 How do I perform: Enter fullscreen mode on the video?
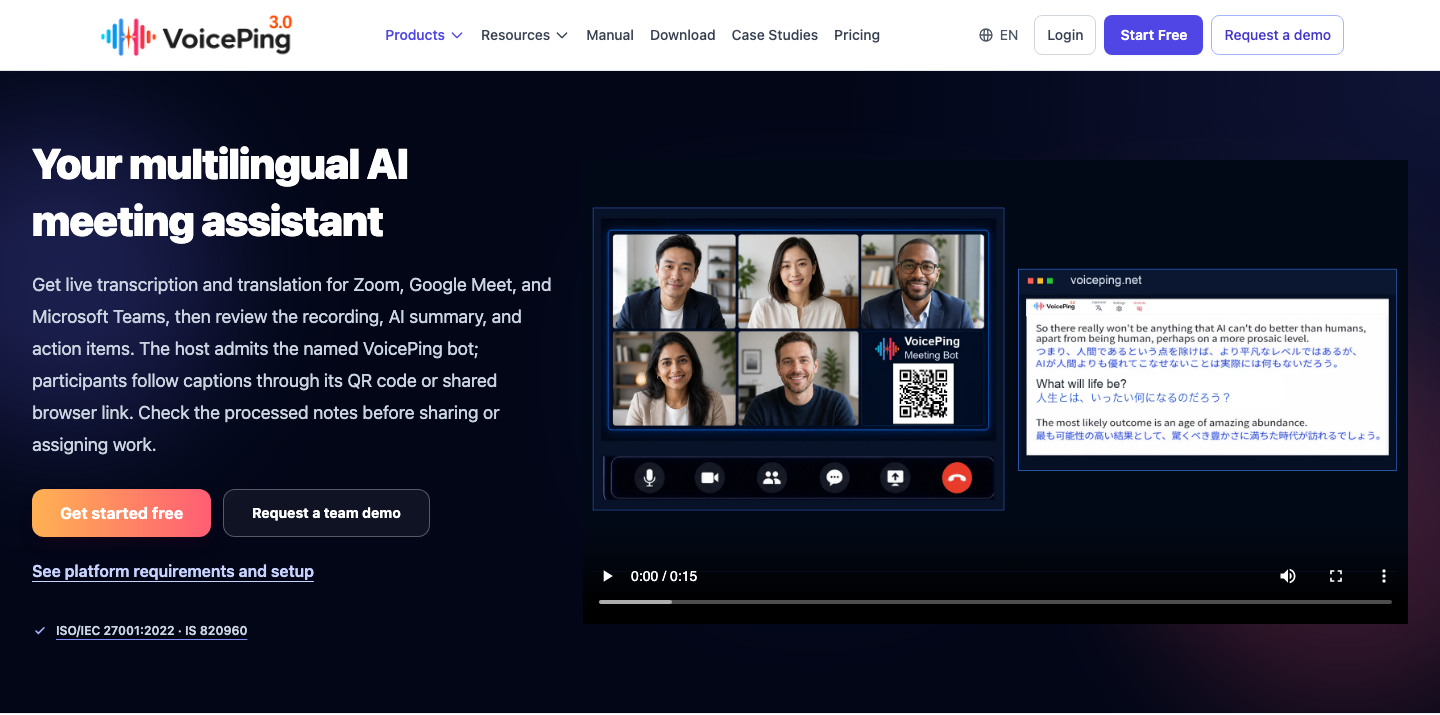tap(1336, 576)
